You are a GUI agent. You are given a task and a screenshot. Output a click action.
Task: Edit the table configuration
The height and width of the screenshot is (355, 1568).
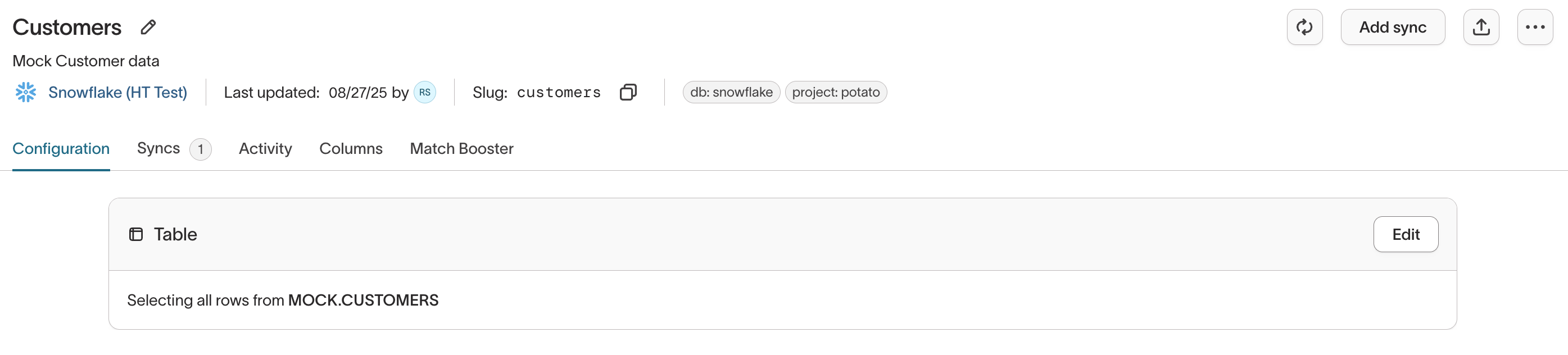[x=1406, y=234]
